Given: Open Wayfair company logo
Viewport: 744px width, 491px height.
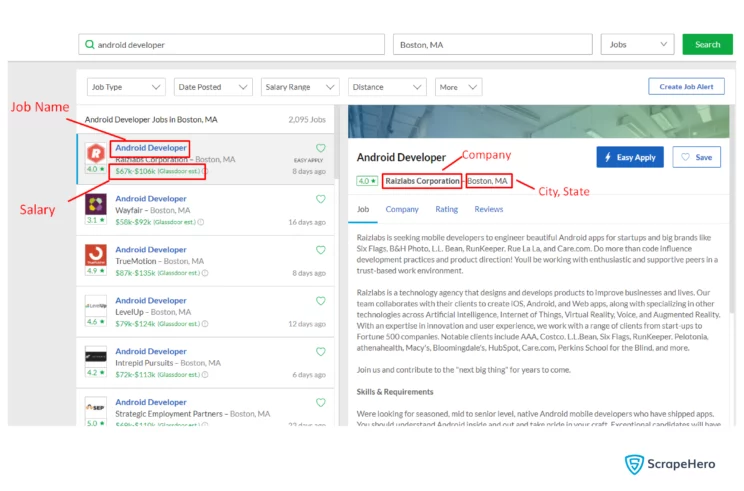Looking at the screenshot, I should click(x=96, y=204).
